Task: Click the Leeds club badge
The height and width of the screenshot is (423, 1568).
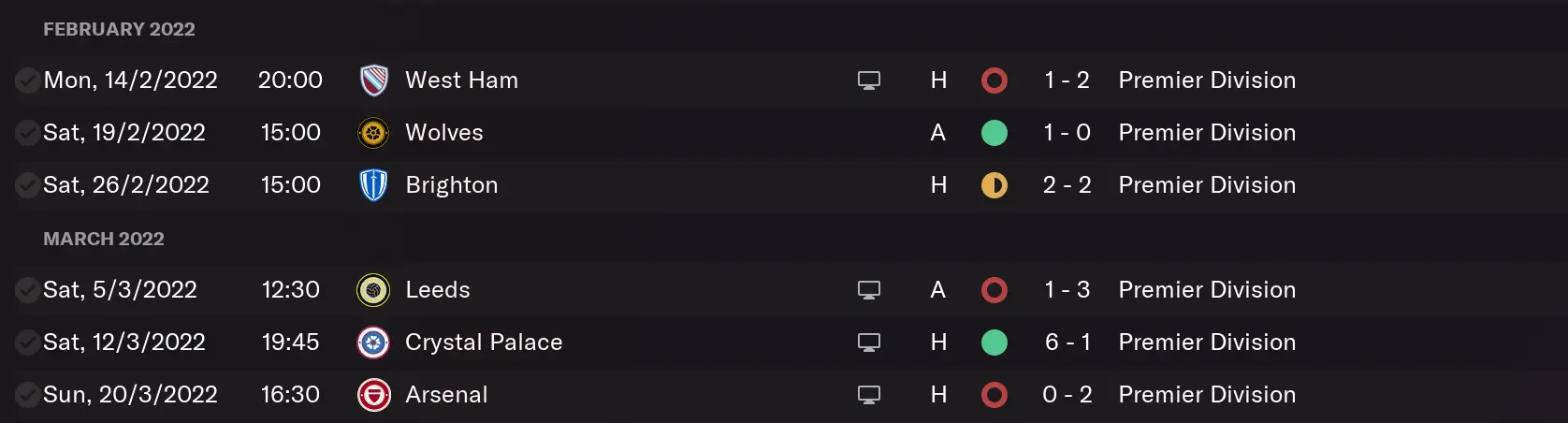Action: (373, 290)
